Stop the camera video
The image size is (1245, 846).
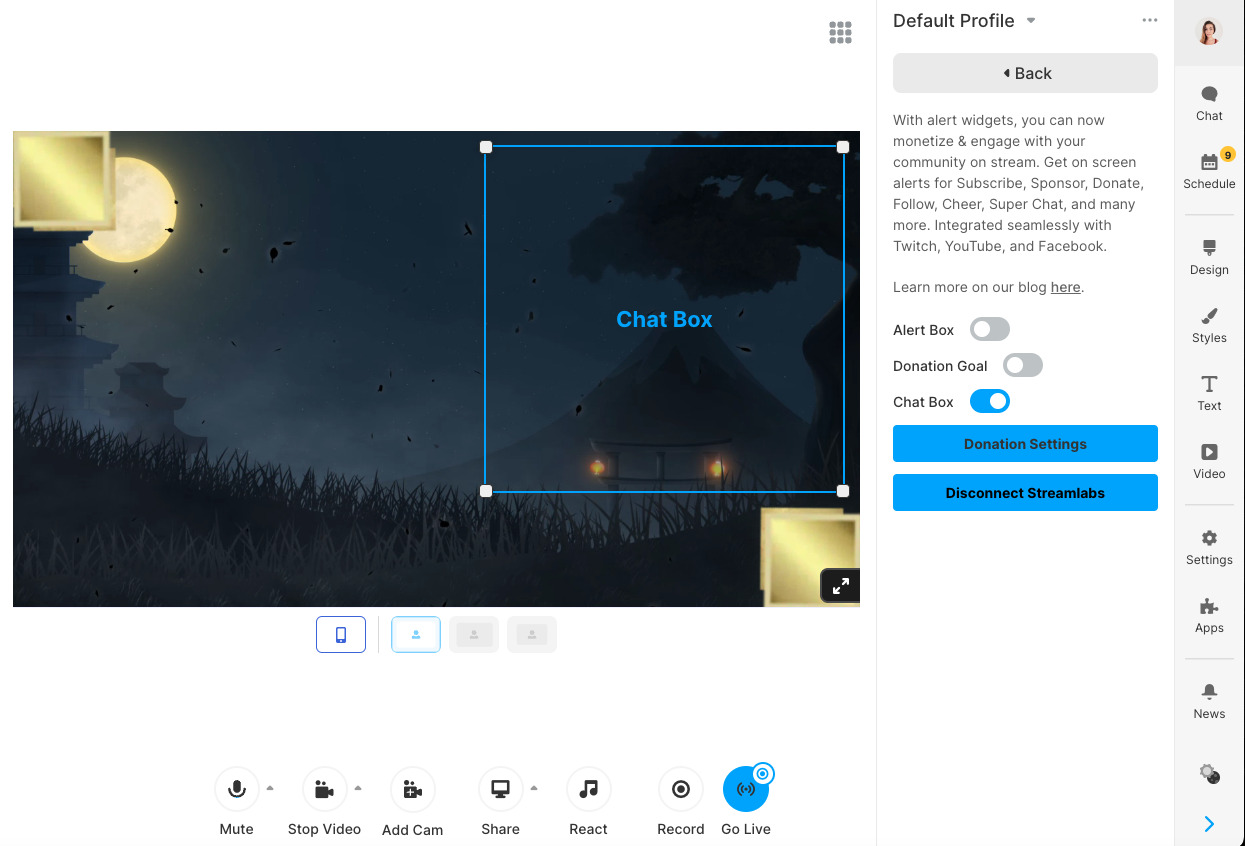[x=324, y=790]
